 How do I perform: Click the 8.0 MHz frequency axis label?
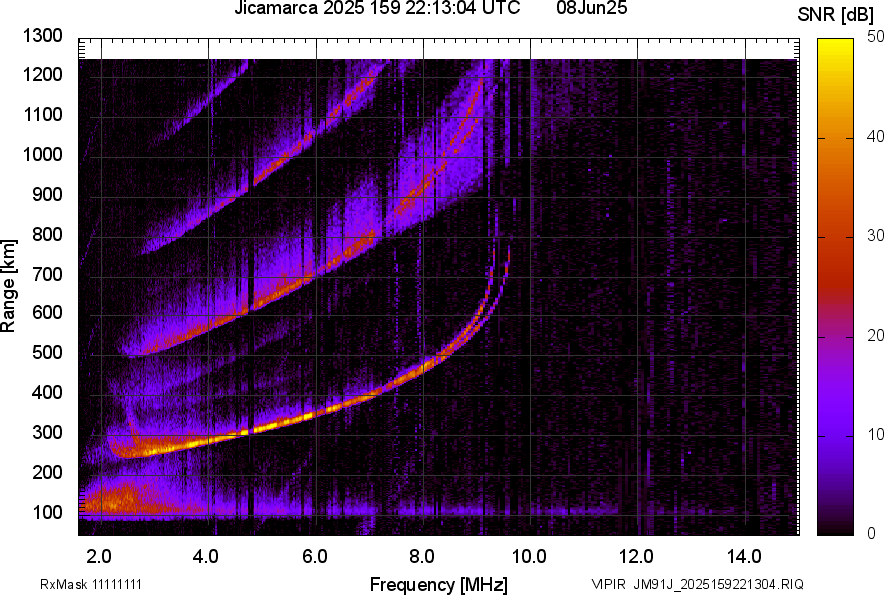tap(422, 557)
